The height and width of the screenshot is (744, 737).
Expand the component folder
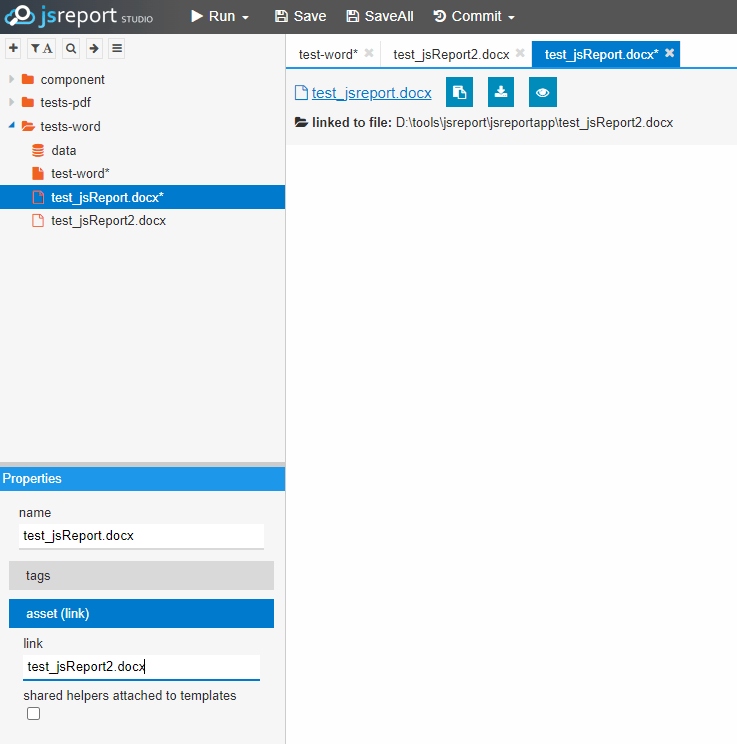click(x=11, y=79)
